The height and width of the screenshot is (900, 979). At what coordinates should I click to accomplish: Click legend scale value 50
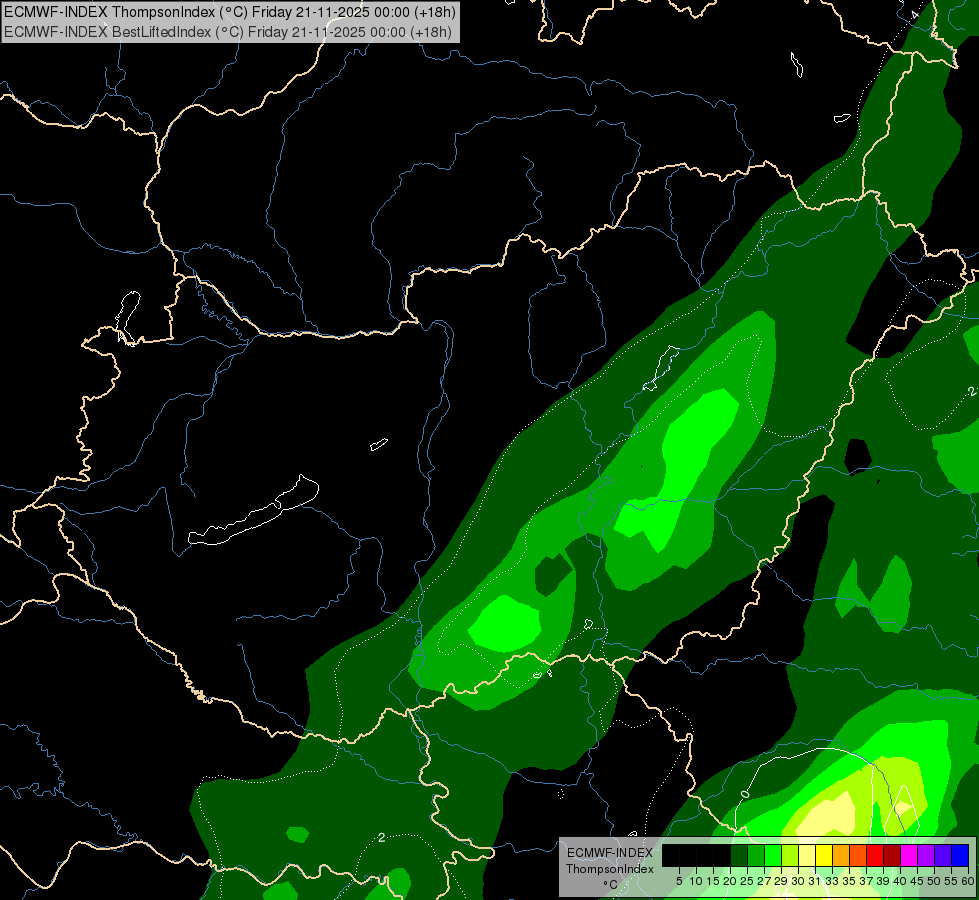tap(935, 881)
